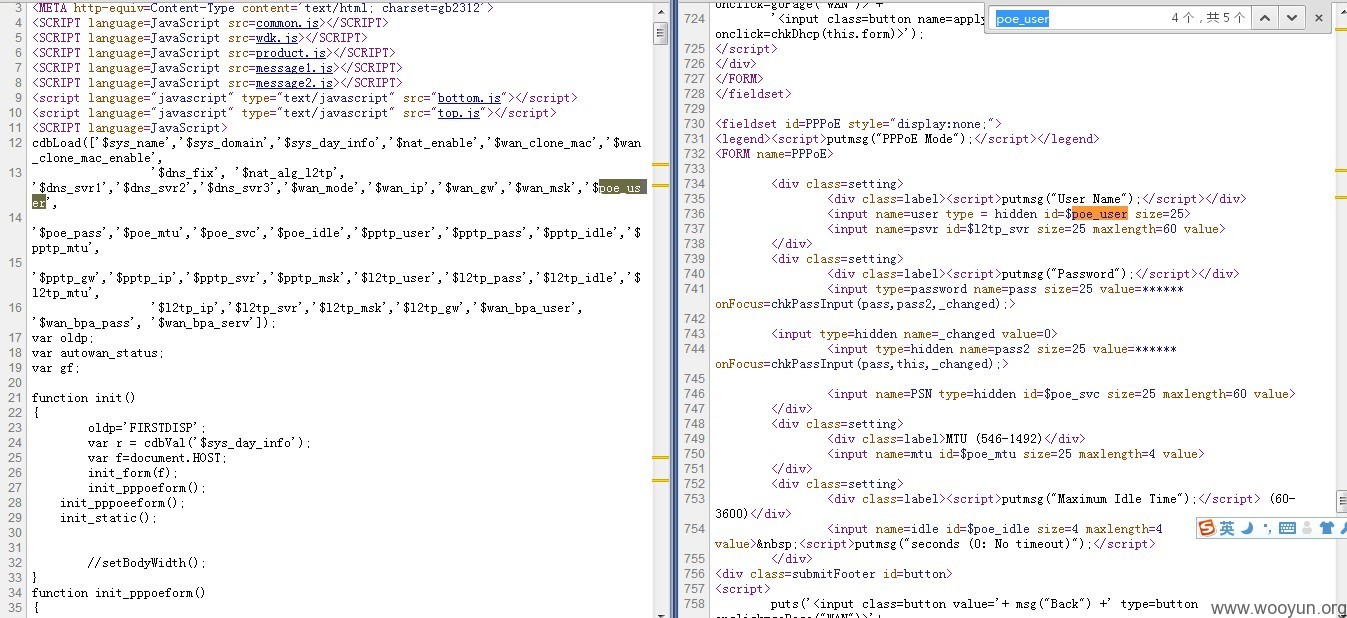Toggle the punctuation mode icon on IME bar
This screenshot has width=1347, height=618.
[x=1267, y=528]
